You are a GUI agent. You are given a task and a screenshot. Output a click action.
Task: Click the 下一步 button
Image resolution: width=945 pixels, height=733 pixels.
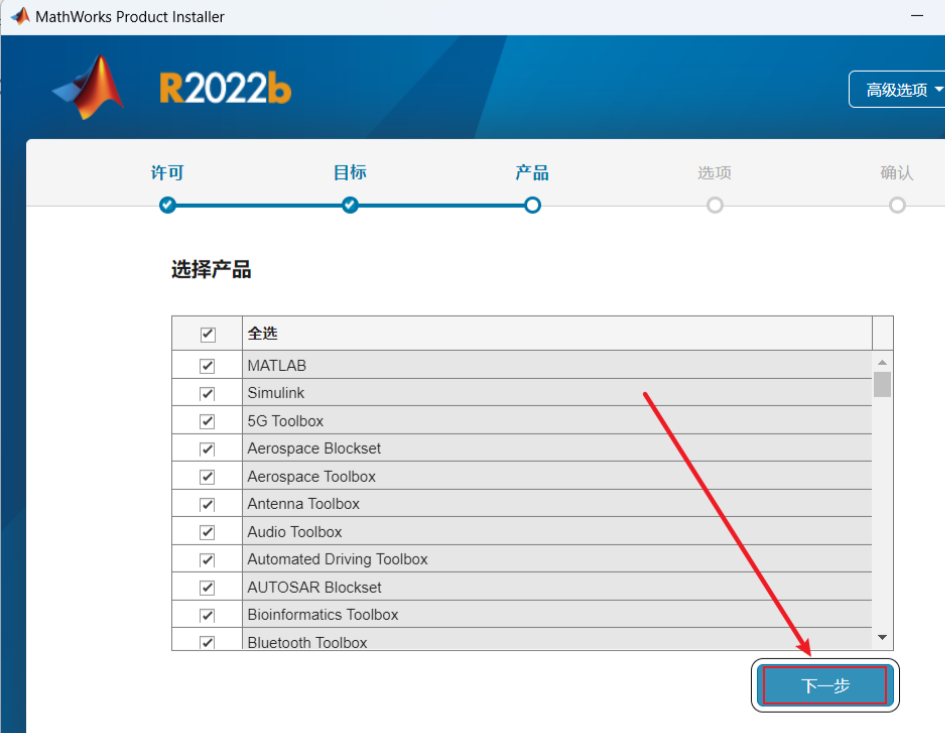point(823,685)
